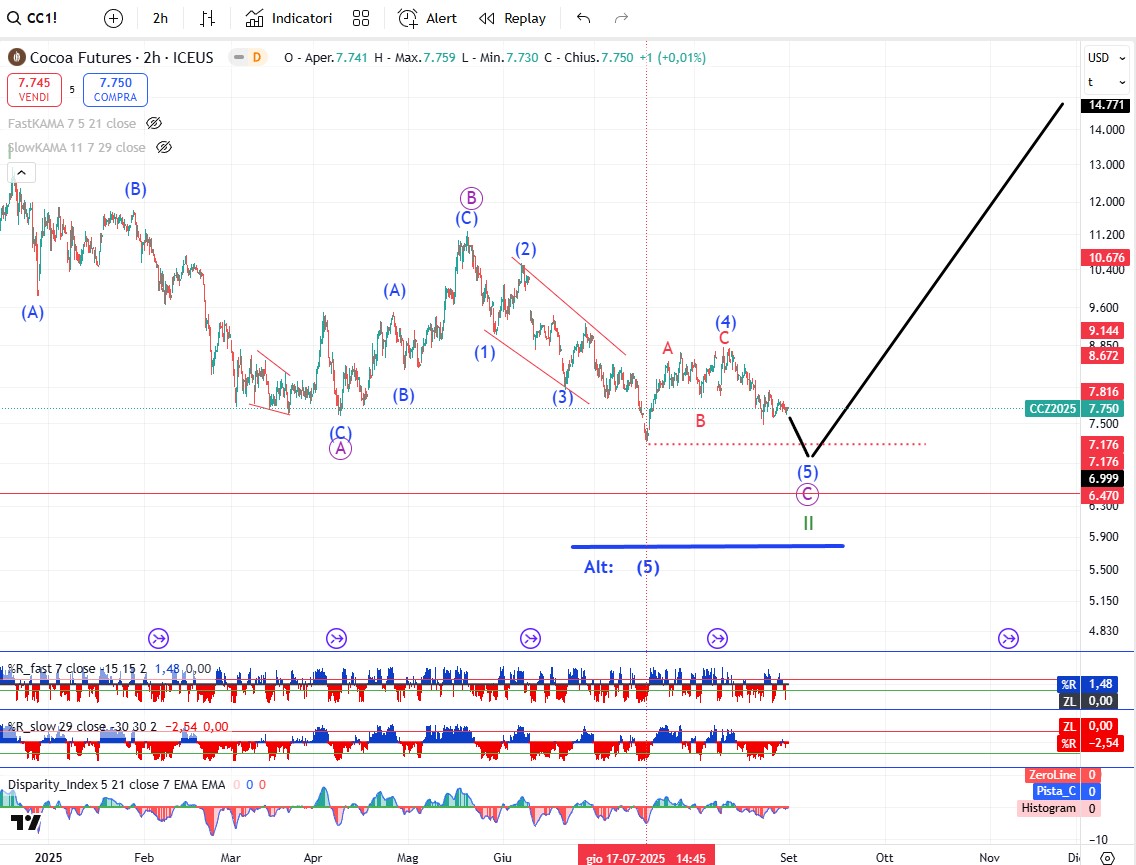
Task: Click the contract roll marker near April
Action: tap(336, 638)
